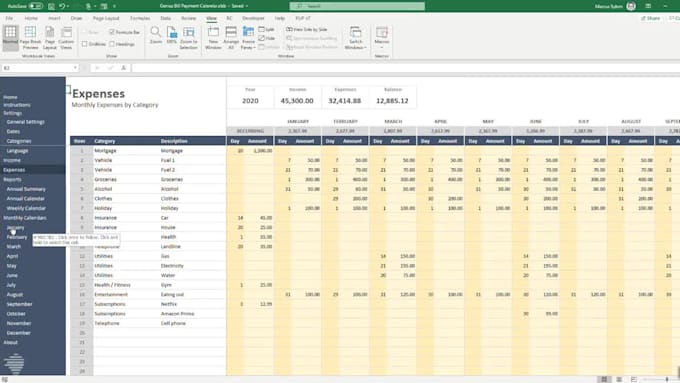Expand the Freeze Panes dropdown
680x383 pixels.
[248, 47]
